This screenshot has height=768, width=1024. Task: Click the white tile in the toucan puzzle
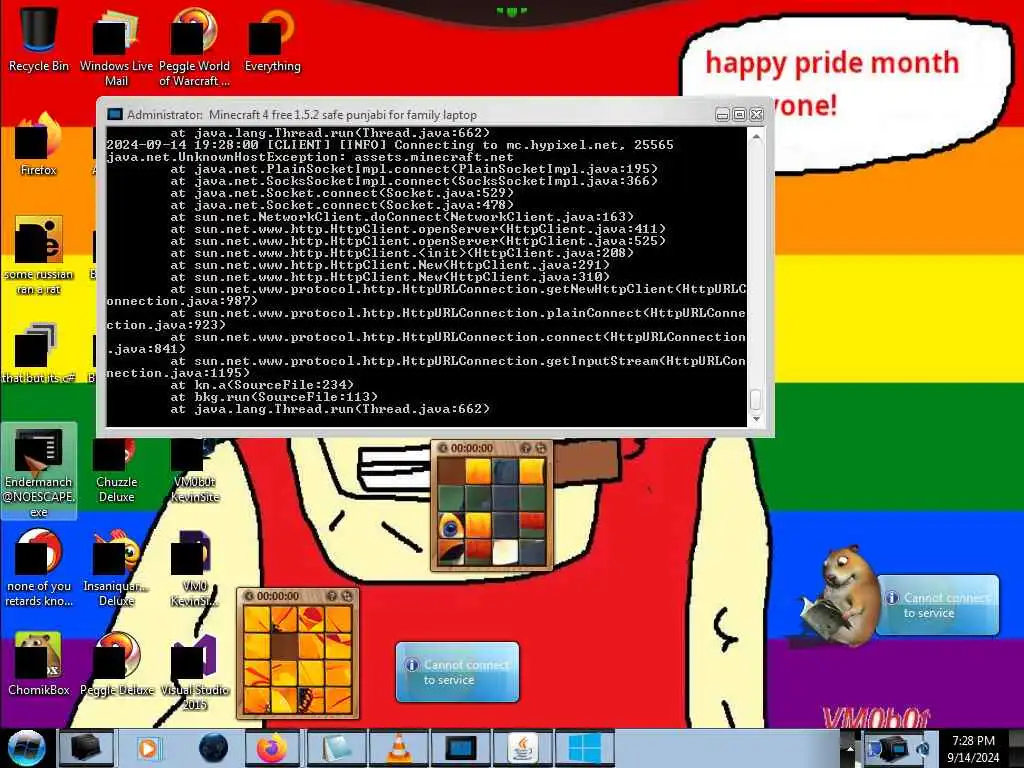tap(505, 552)
